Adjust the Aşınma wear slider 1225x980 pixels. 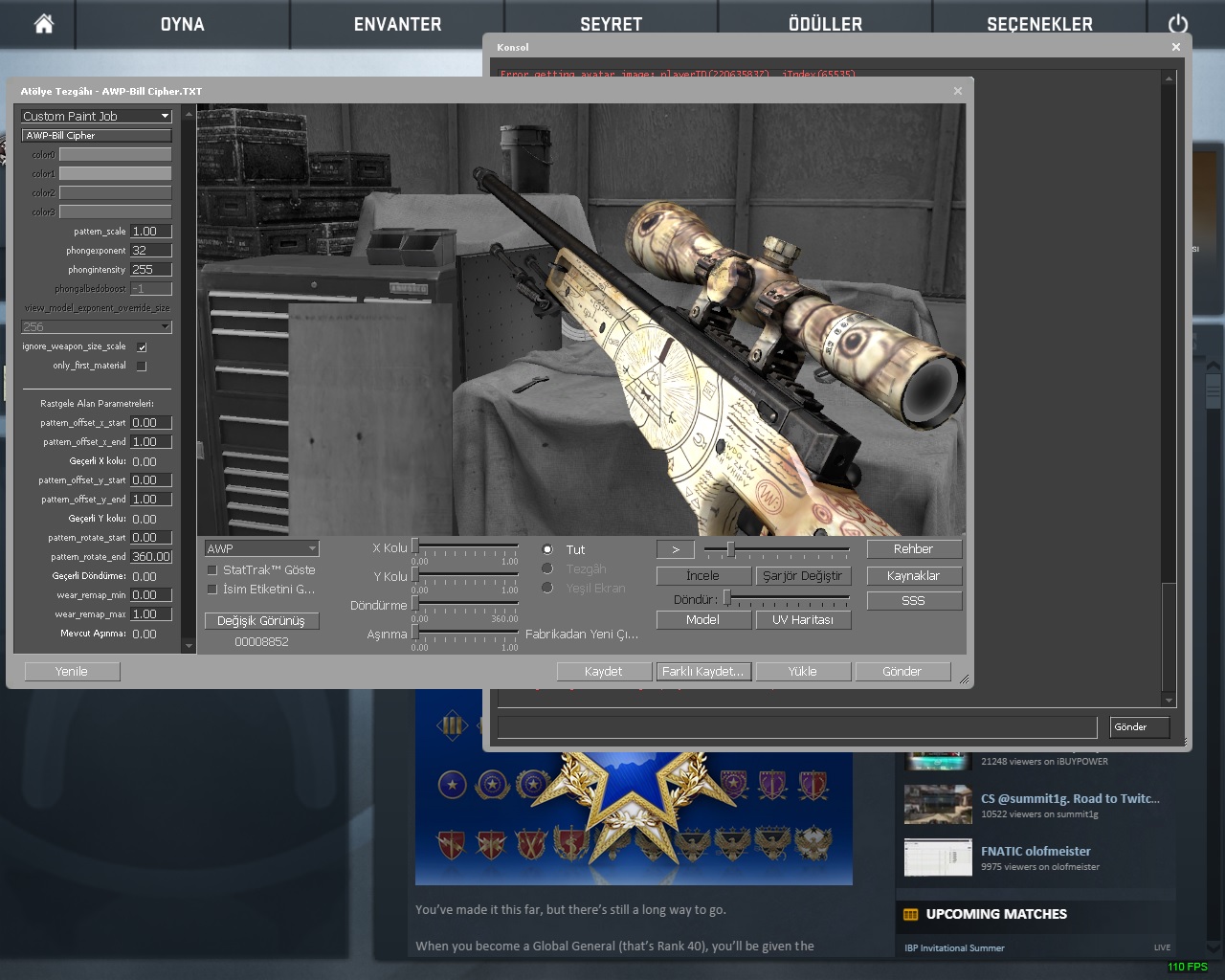pos(466,633)
